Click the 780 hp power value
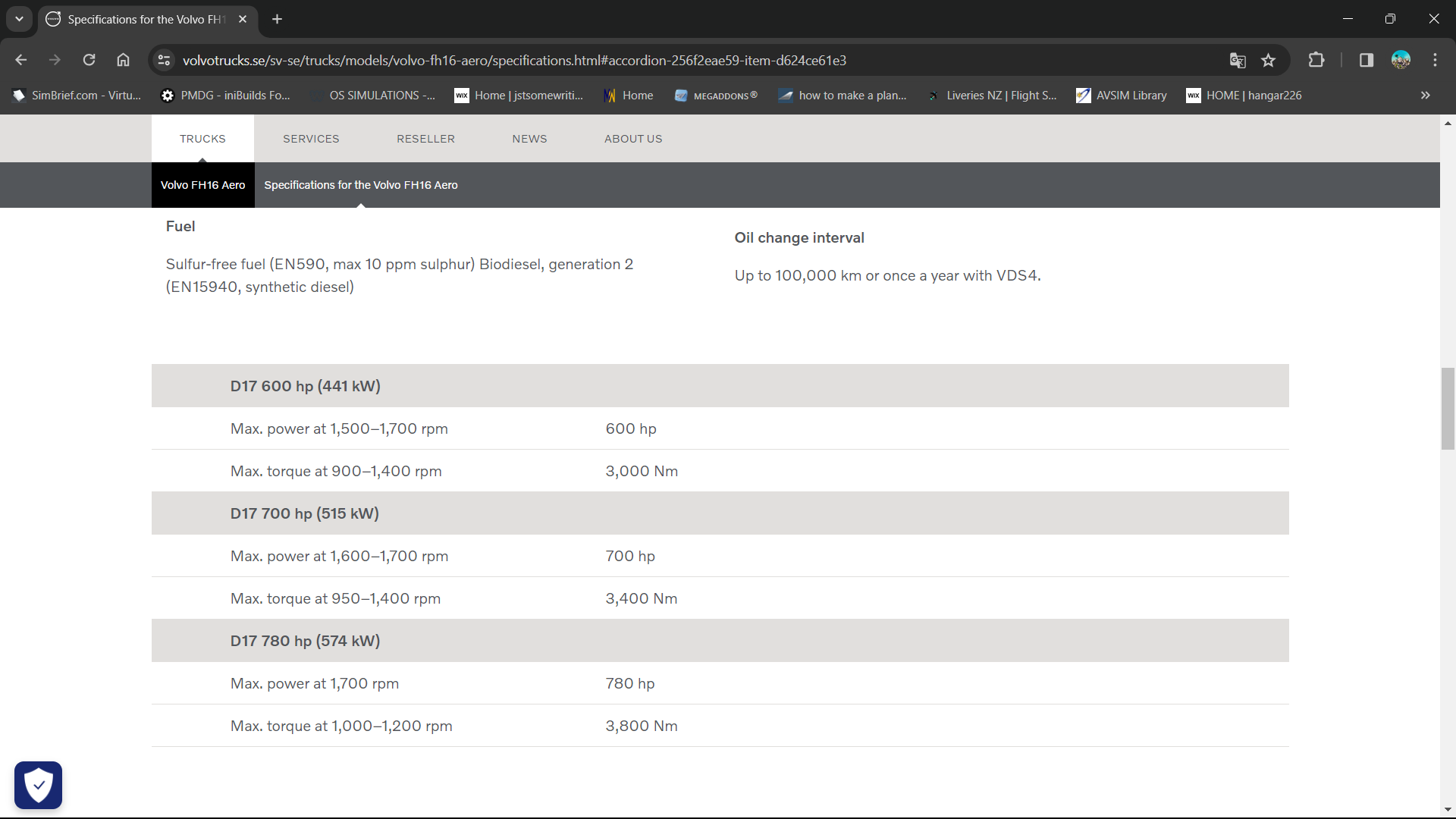Image resolution: width=1456 pixels, height=819 pixels. (630, 683)
